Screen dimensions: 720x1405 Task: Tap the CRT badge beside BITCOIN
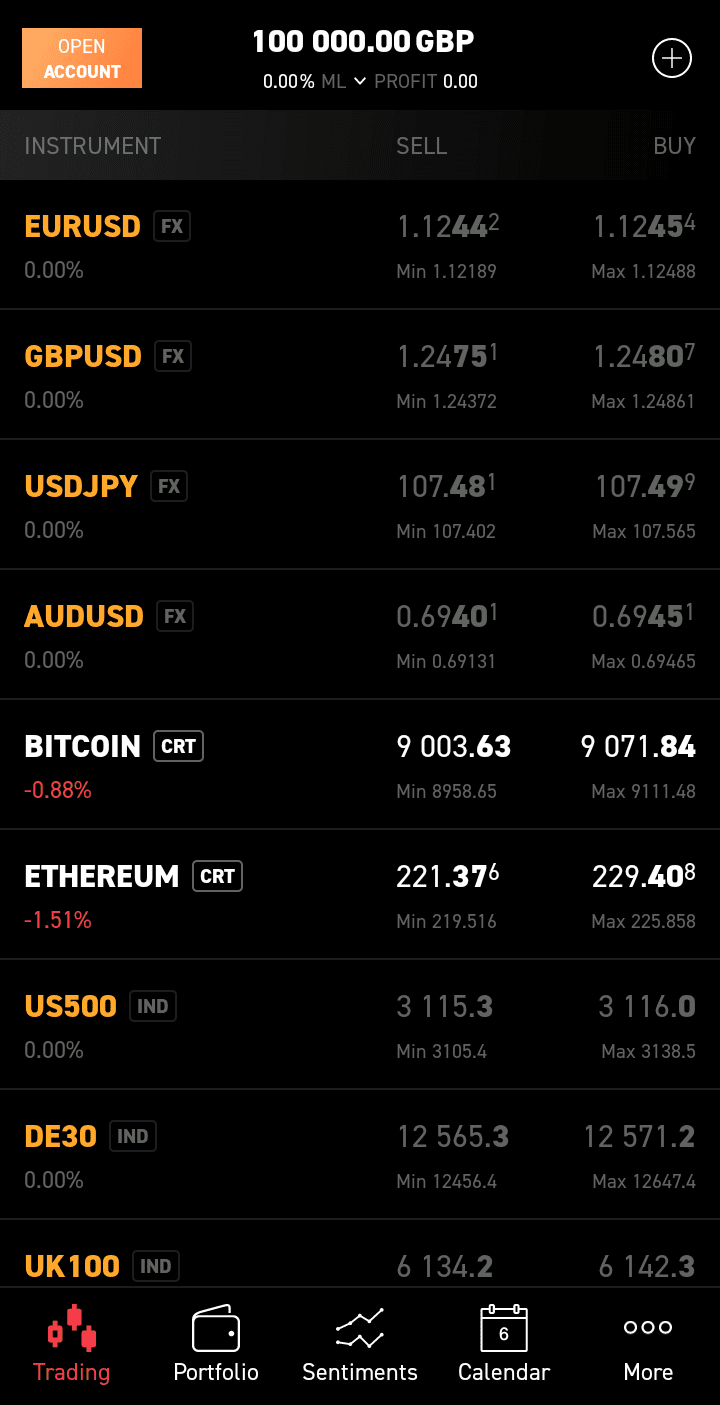click(x=178, y=746)
